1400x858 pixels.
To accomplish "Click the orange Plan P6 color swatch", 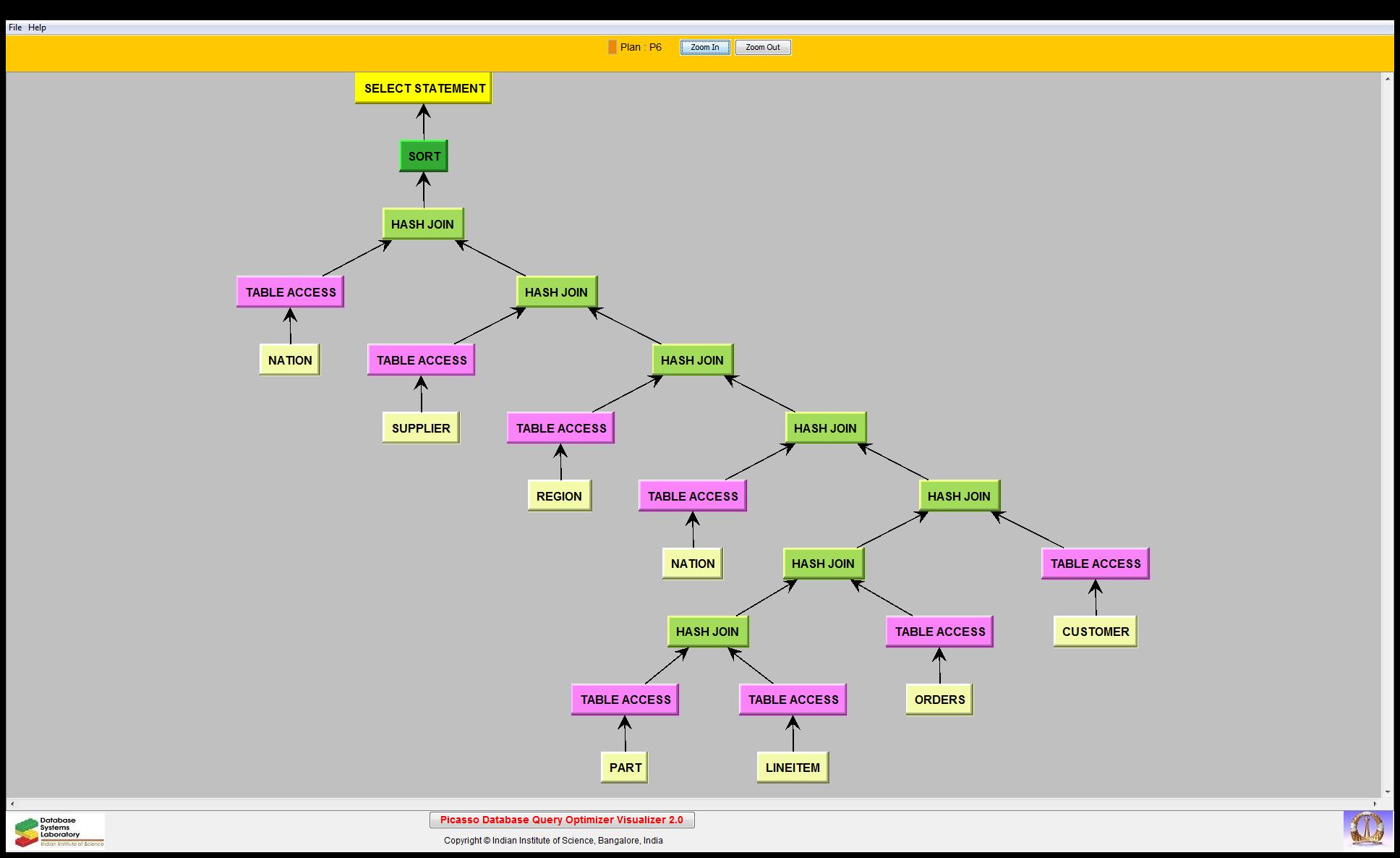I will point(612,47).
